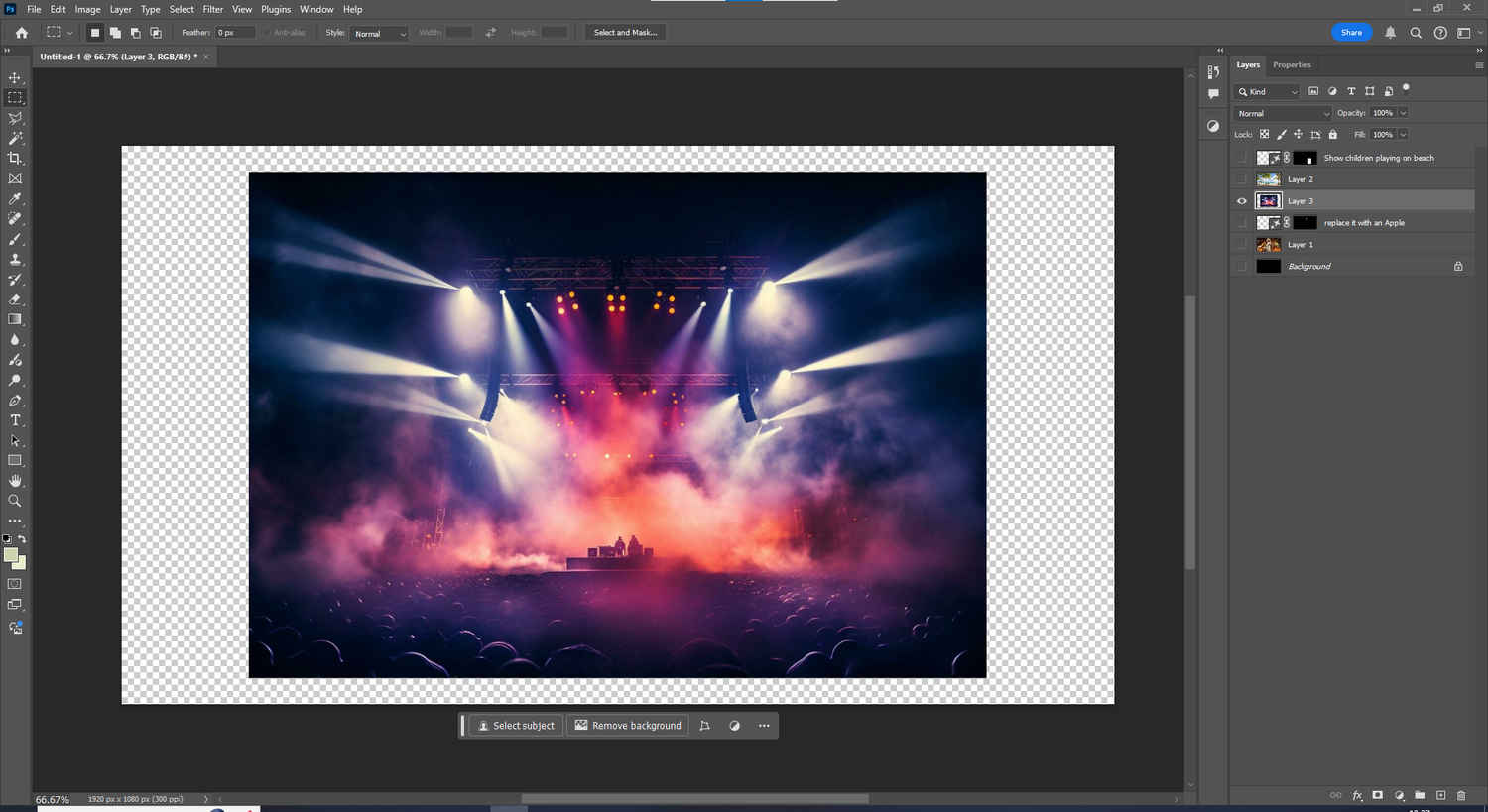Choose the Brush tool

pos(15,239)
